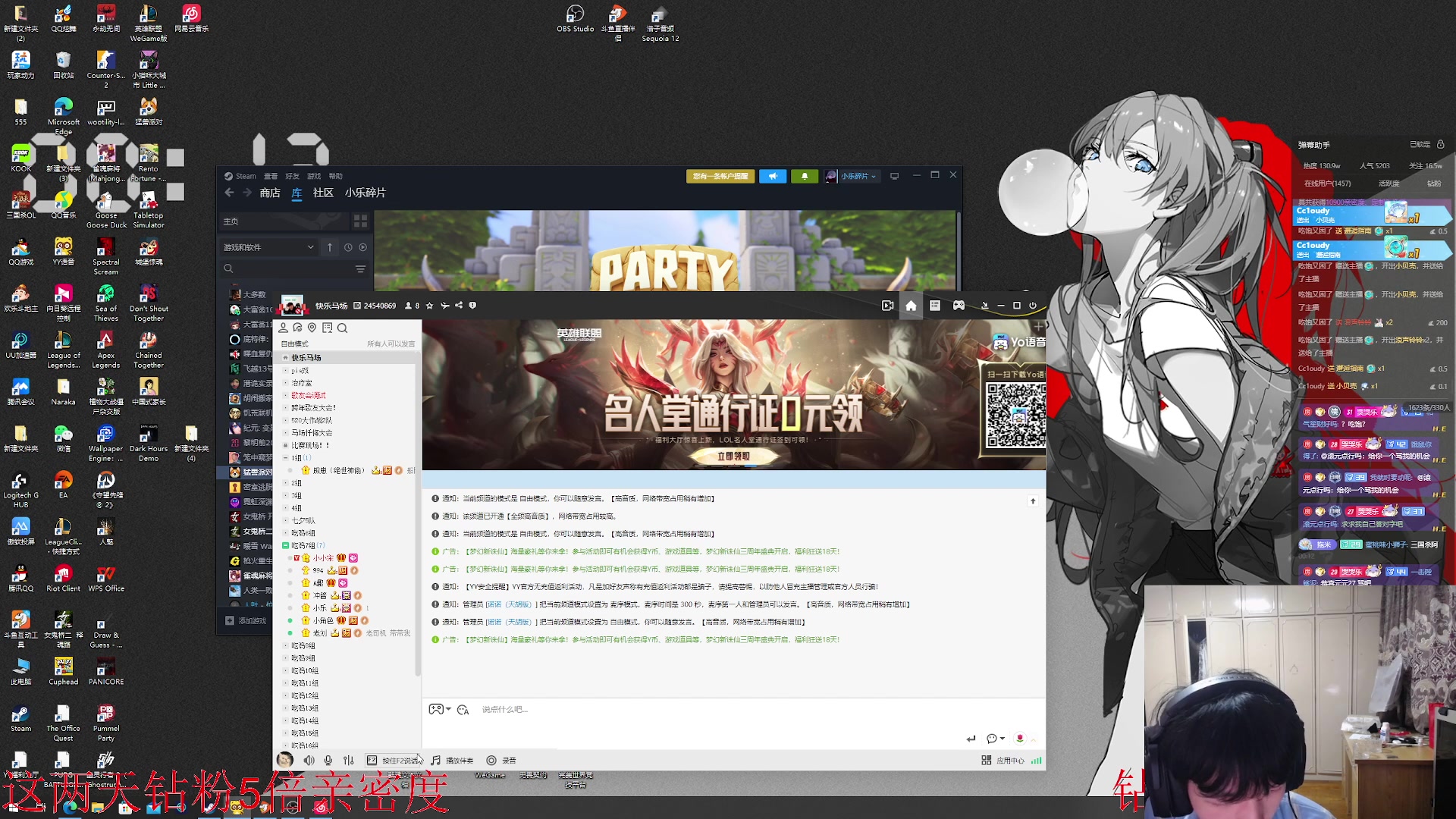Toggle the danmaku helper lock icon
This screenshot has height=819, width=1456.
(x=1440, y=144)
